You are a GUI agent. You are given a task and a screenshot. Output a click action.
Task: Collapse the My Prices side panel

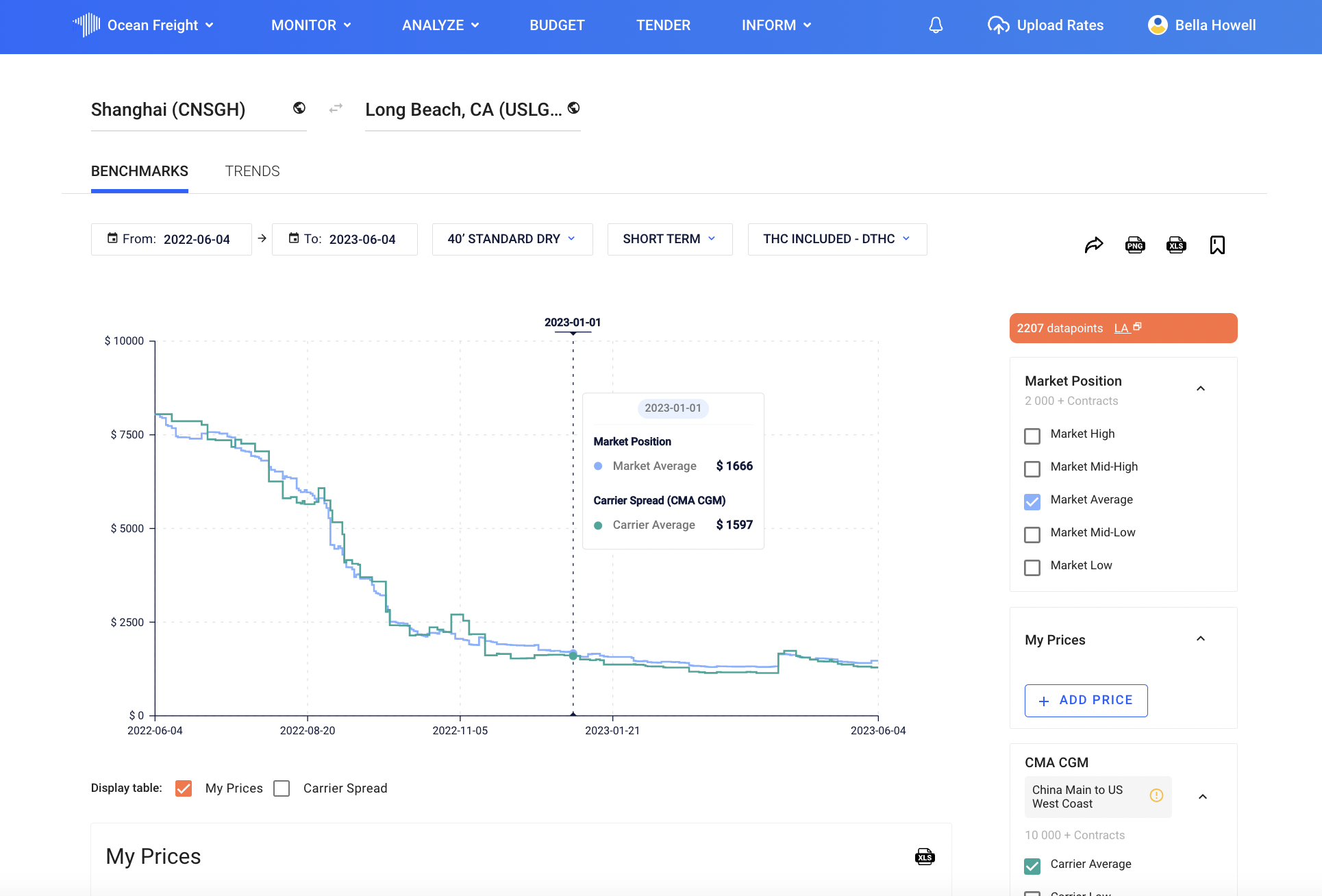1201,638
